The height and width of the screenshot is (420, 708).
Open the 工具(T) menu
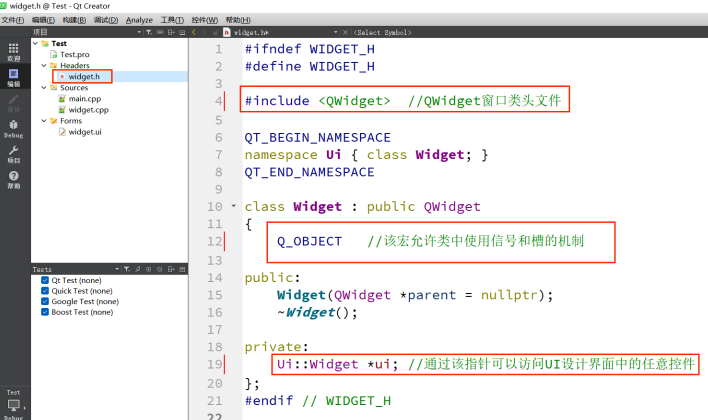(172, 20)
